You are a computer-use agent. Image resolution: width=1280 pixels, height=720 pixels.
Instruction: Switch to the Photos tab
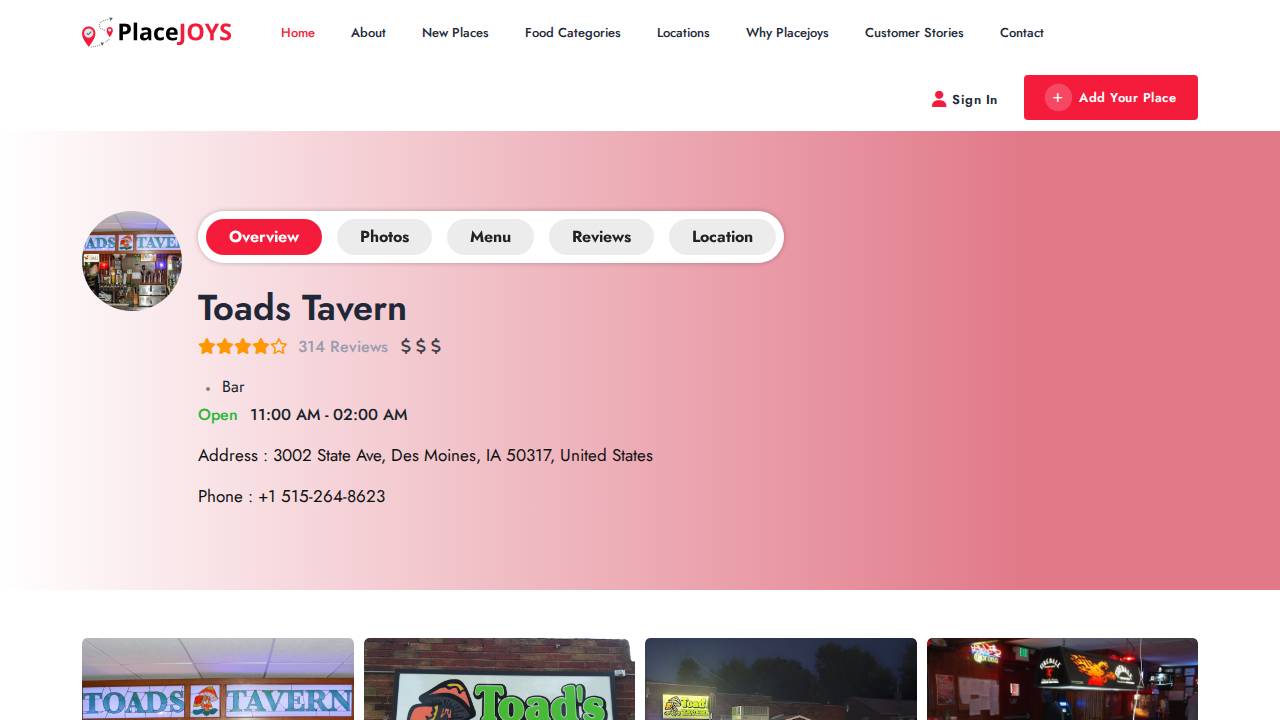[384, 237]
